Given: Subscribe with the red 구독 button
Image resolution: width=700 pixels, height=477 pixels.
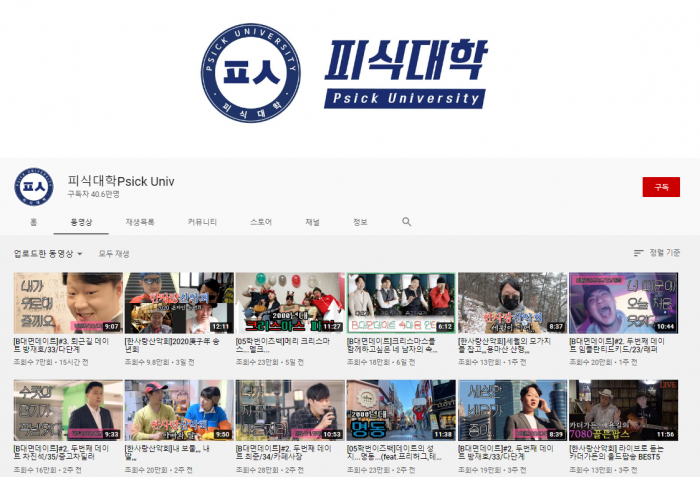Looking at the screenshot, I should (661, 187).
